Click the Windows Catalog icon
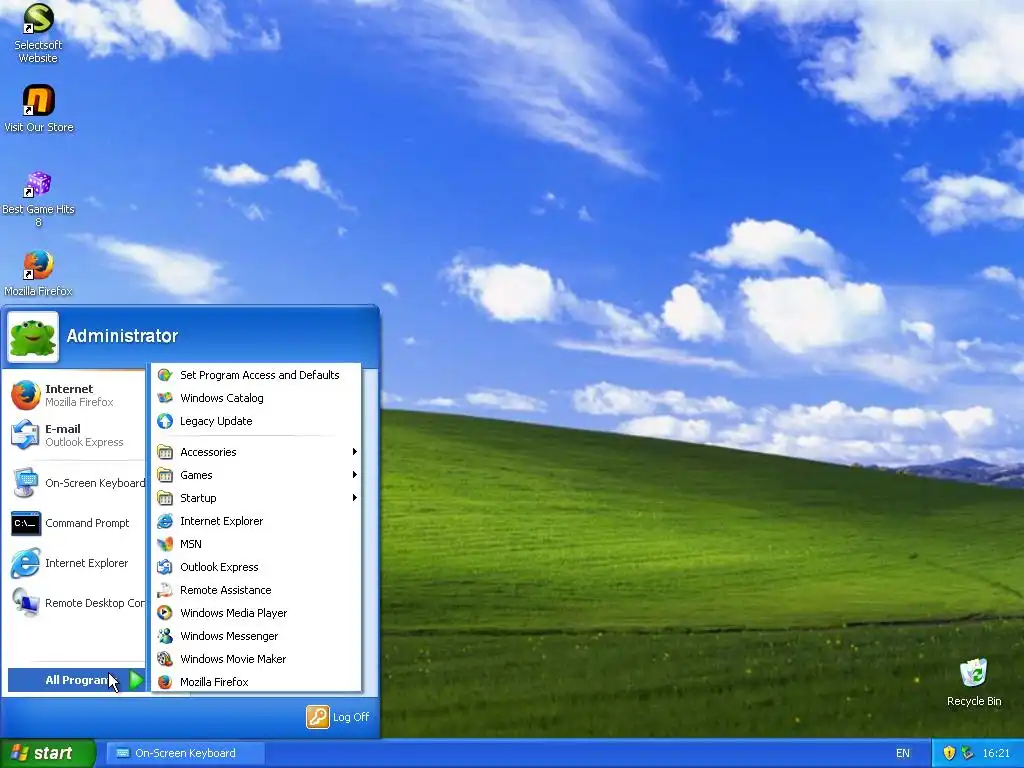 (x=165, y=398)
